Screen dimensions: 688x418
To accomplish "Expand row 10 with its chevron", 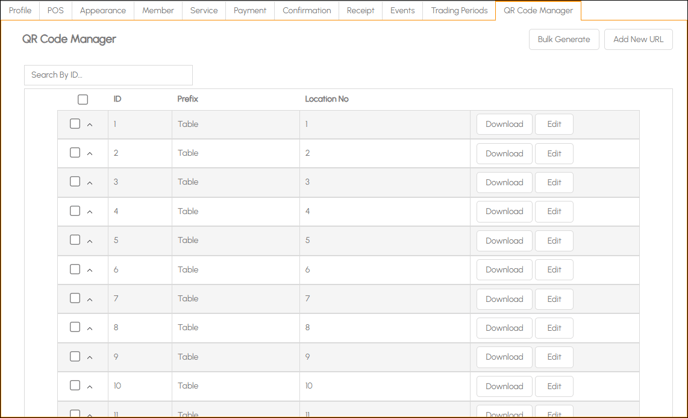I will click(x=90, y=387).
